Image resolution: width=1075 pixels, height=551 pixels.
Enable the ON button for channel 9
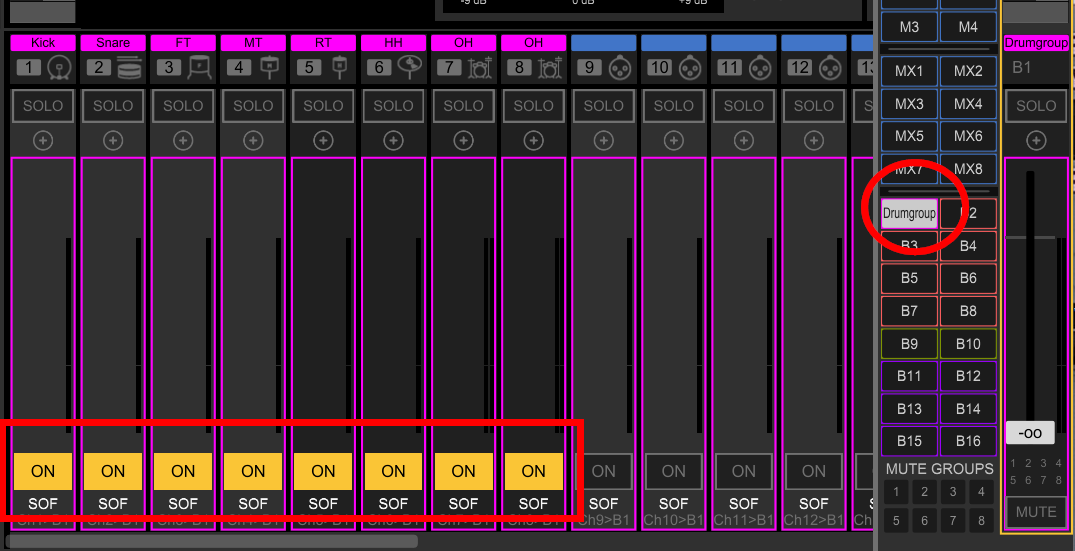coord(603,471)
